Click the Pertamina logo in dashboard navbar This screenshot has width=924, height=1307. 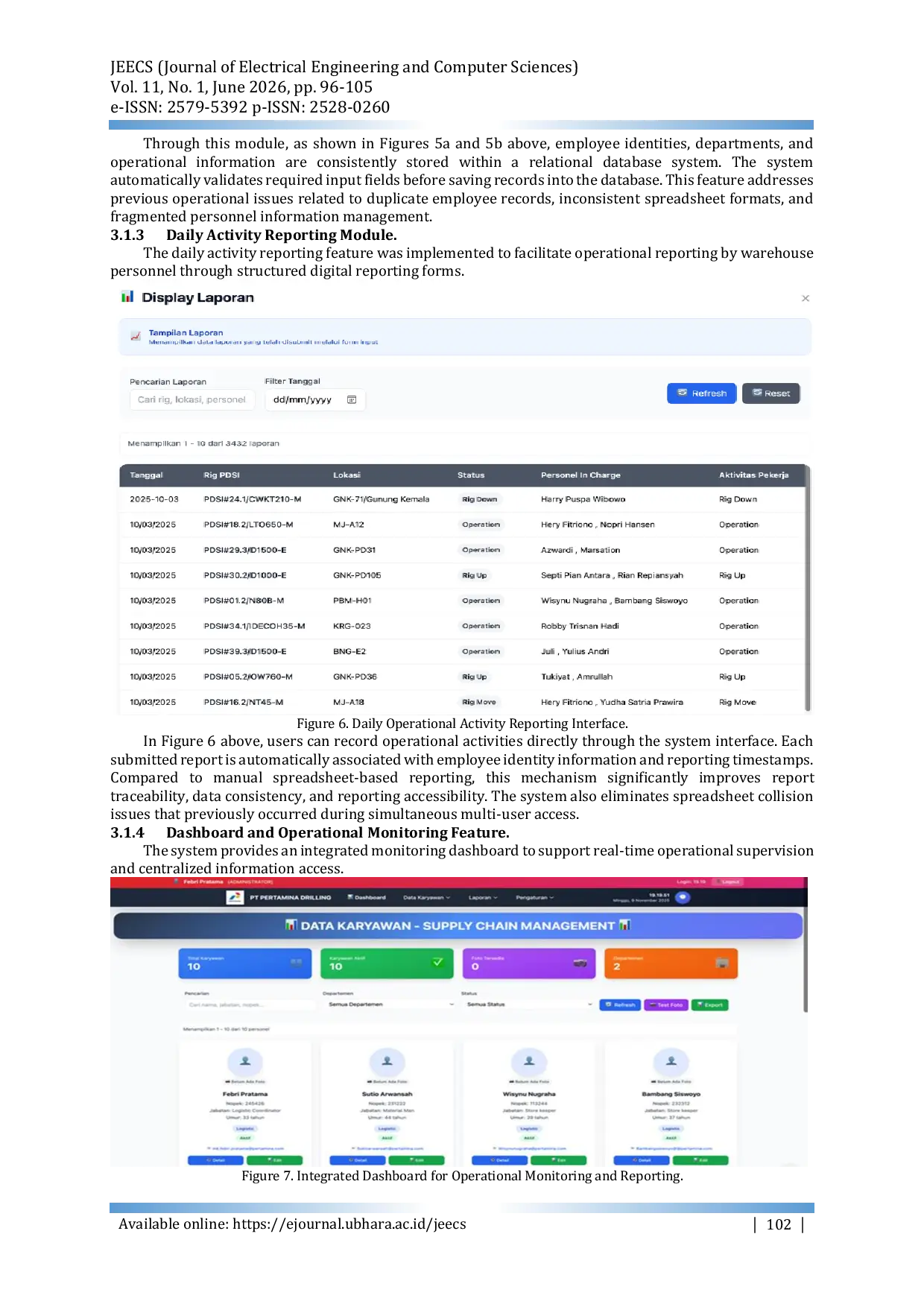click(235, 897)
